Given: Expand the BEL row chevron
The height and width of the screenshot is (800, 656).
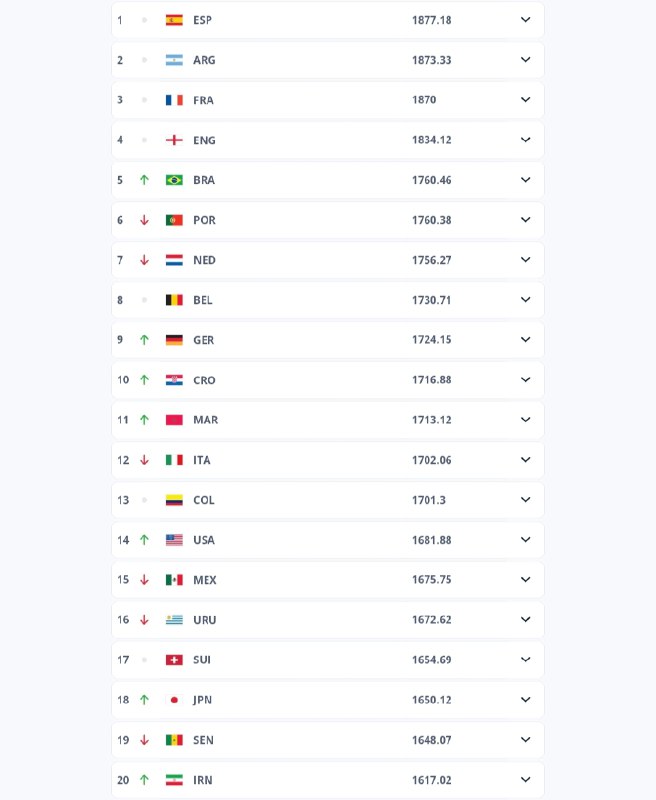Looking at the screenshot, I should pos(525,300).
